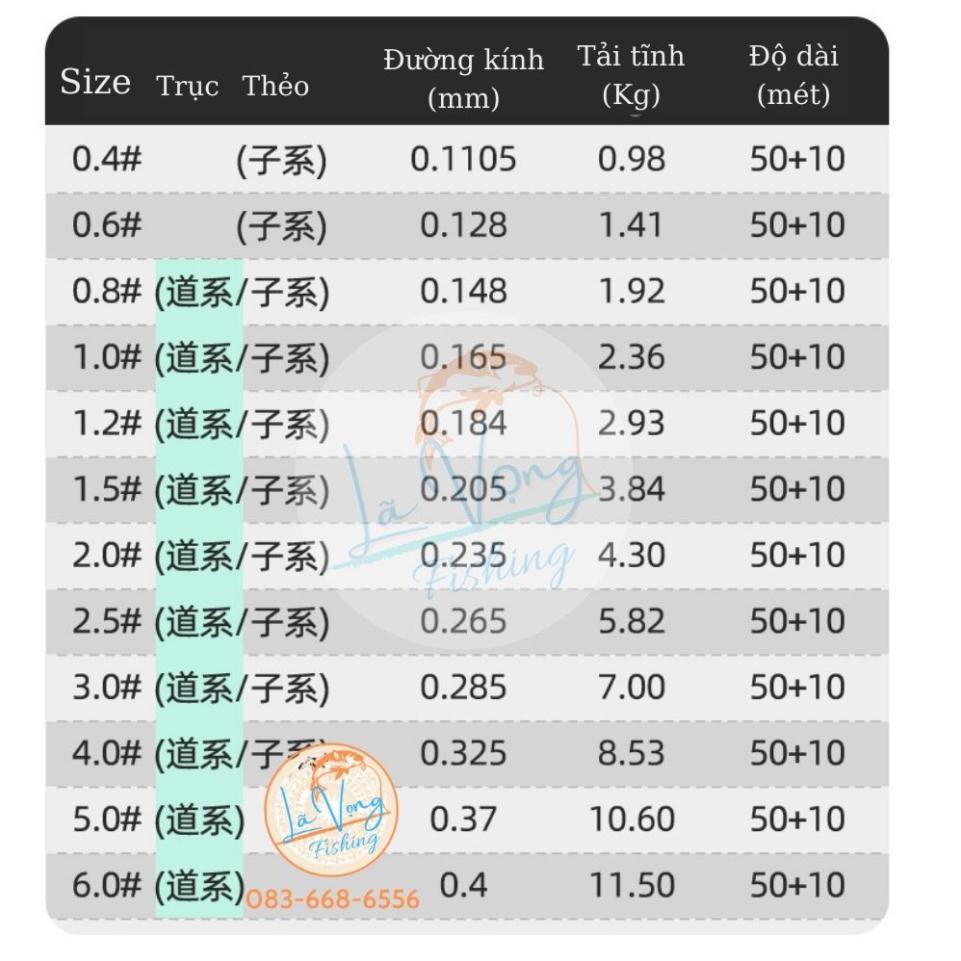
Task: Select the Size column header
Action: pyautogui.click(x=95, y=82)
